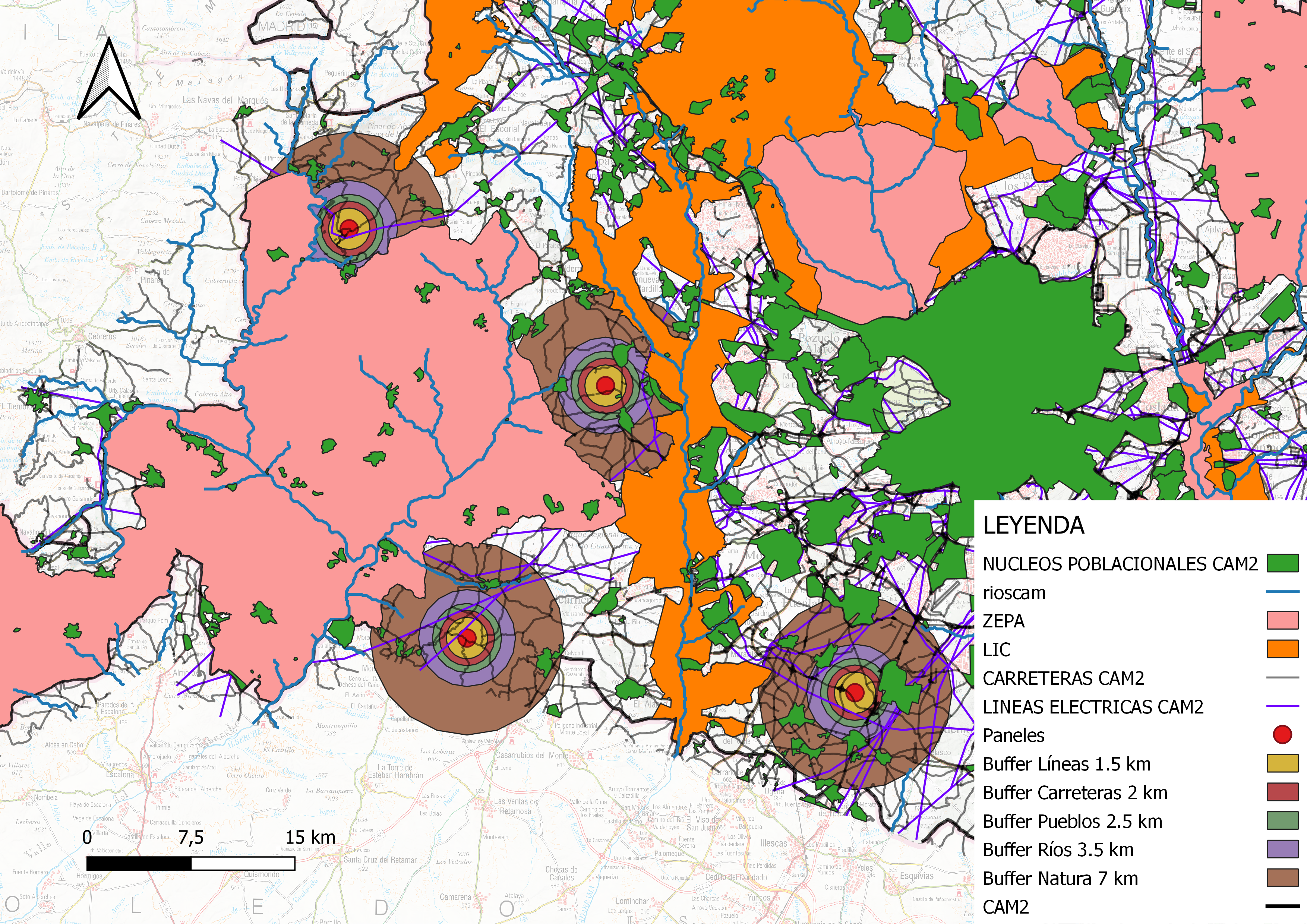Click the Buffer Carreteras 2 km label
The height and width of the screenshot is (924, 1307).
click(1075, 792)
